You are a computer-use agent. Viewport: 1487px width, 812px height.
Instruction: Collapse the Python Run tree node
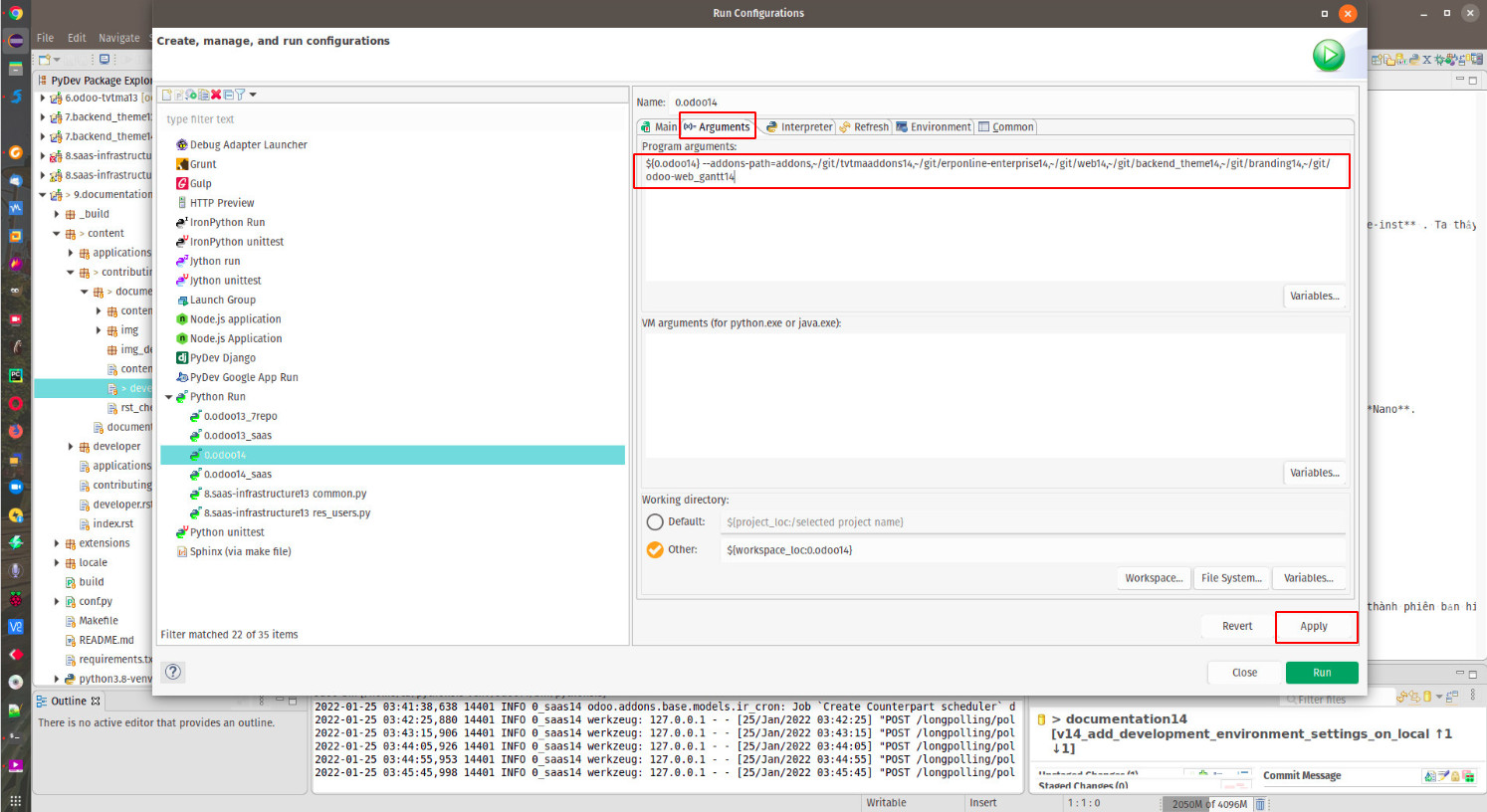click(x=169, y=397)
